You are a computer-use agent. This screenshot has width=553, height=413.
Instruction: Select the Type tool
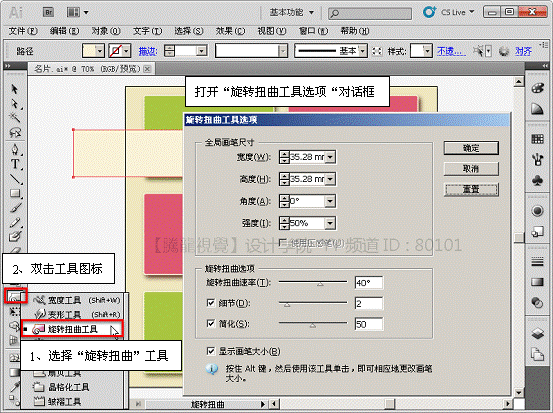[14, 164]
